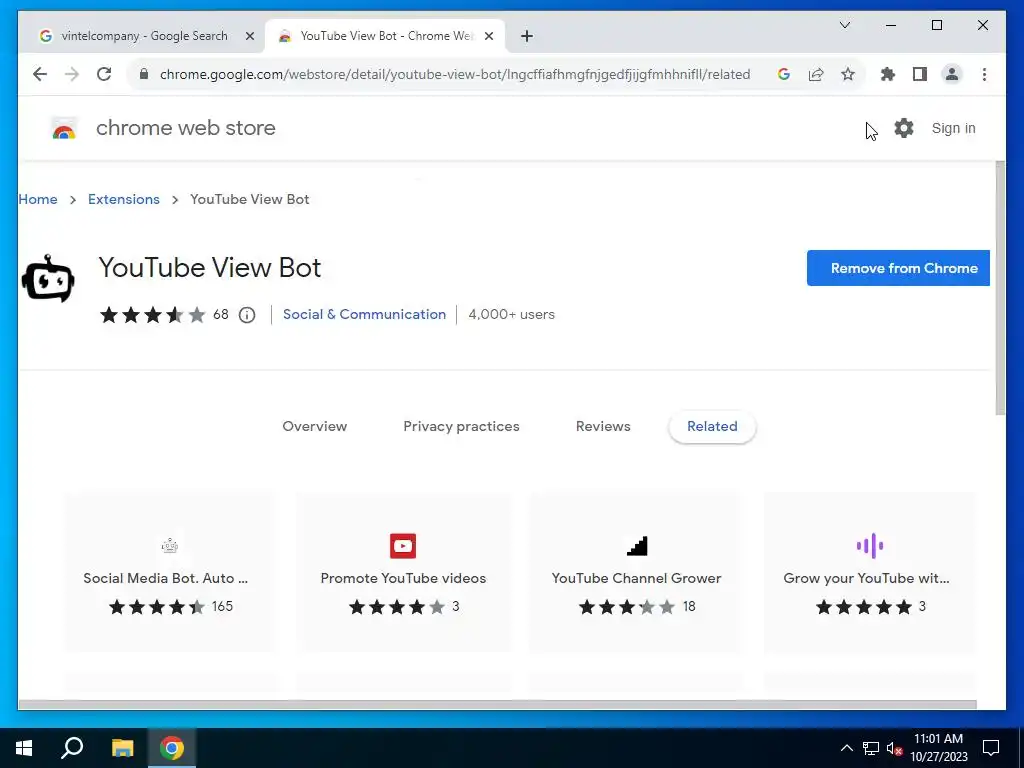
Task: Click the Chrome taskbar icon
Action: (x=172, y=748)
